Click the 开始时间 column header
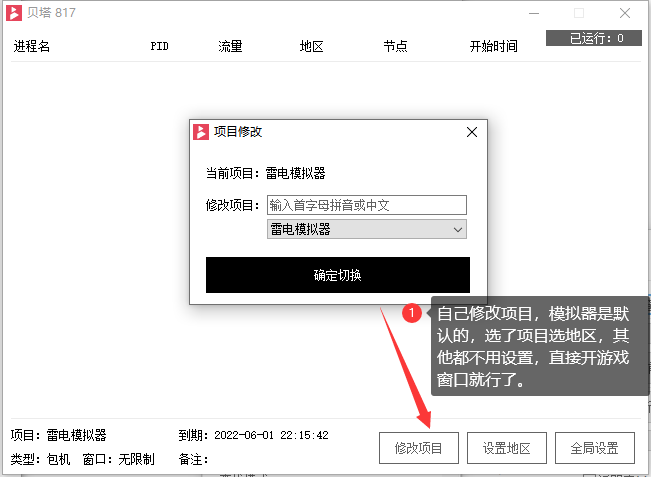Viewport: 651px width, 477px height. pyautogui.click(x=494, y=46)
